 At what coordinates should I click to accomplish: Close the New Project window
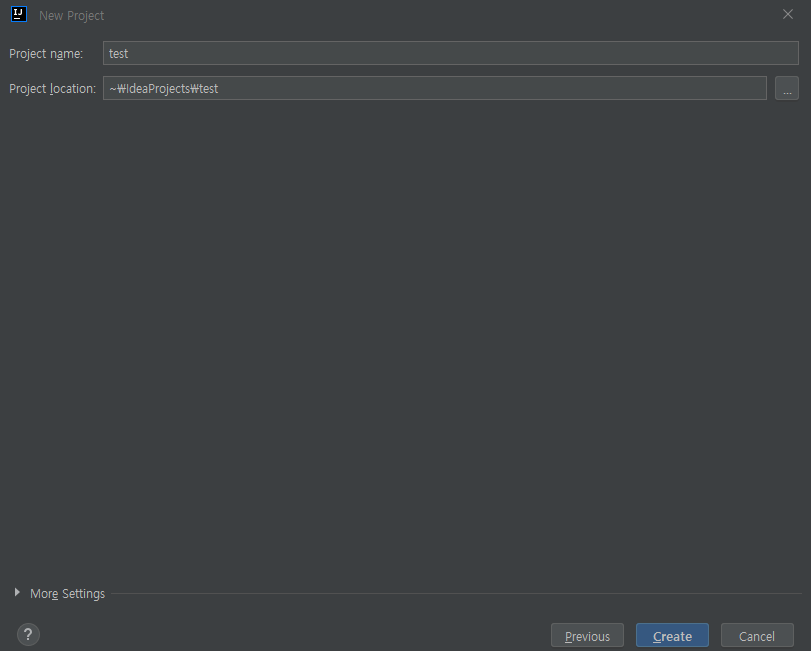[787, 14]
